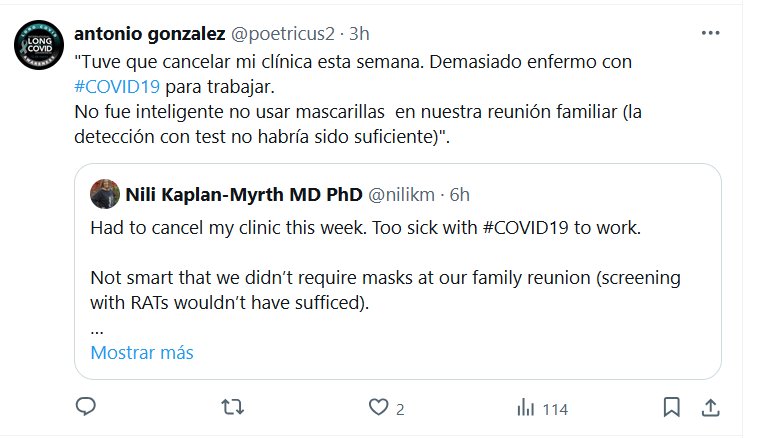Click the Spanish tweet text starting 'Tuve que cancelar'
The width and height of the screenshot is (758, 438).
point(354,62)
